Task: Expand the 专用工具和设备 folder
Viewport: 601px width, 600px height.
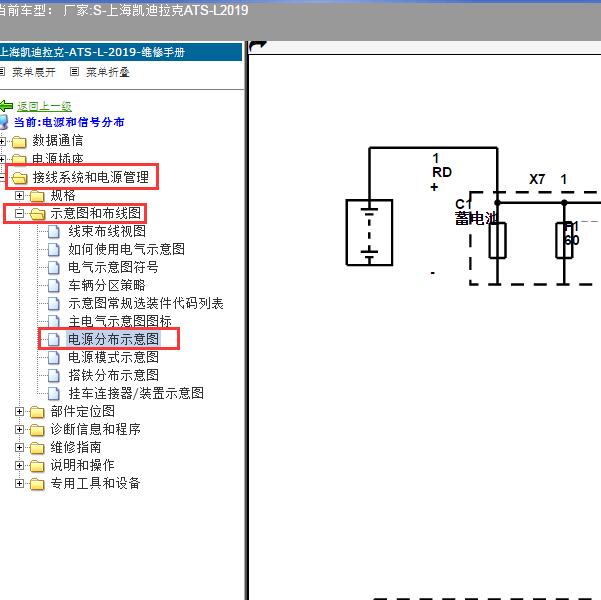Action: pyautogui.click(x=19, y=483)
